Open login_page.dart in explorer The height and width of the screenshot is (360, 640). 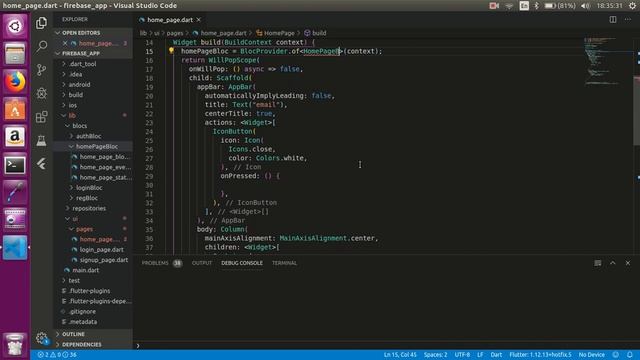[x=101, y=249]
